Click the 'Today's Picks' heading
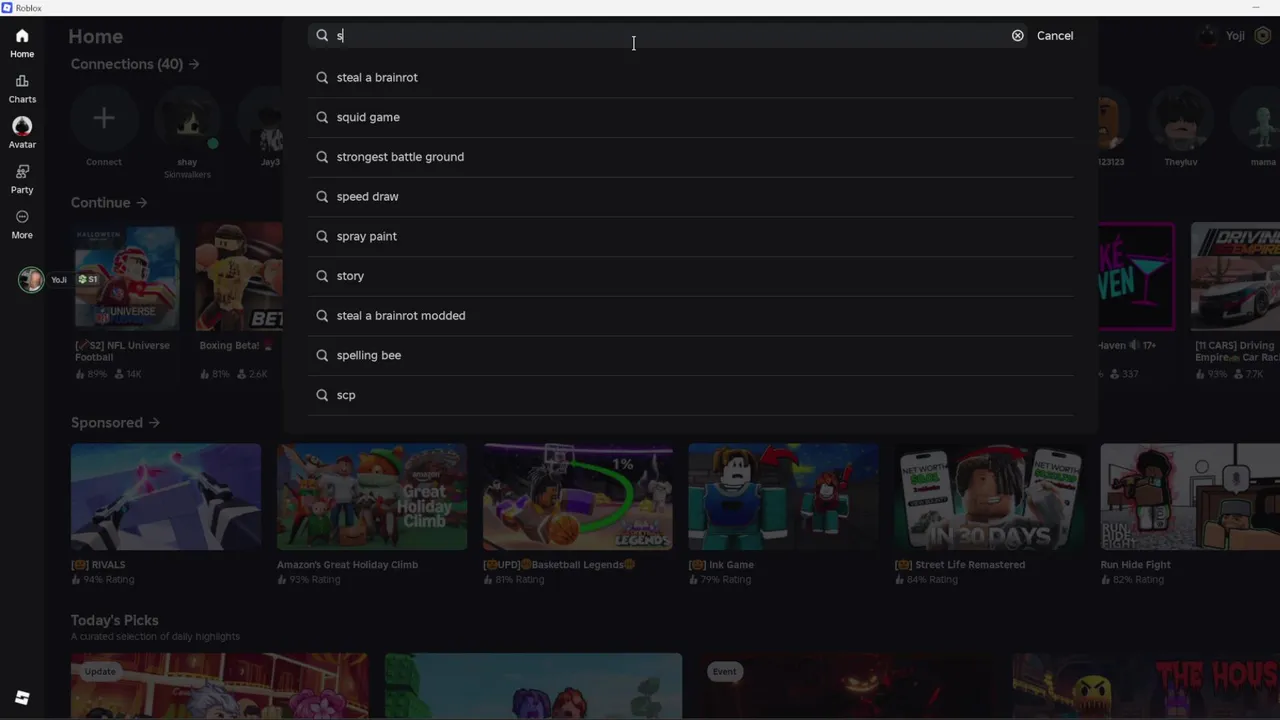1280x720 pixels. pos(114,620)
